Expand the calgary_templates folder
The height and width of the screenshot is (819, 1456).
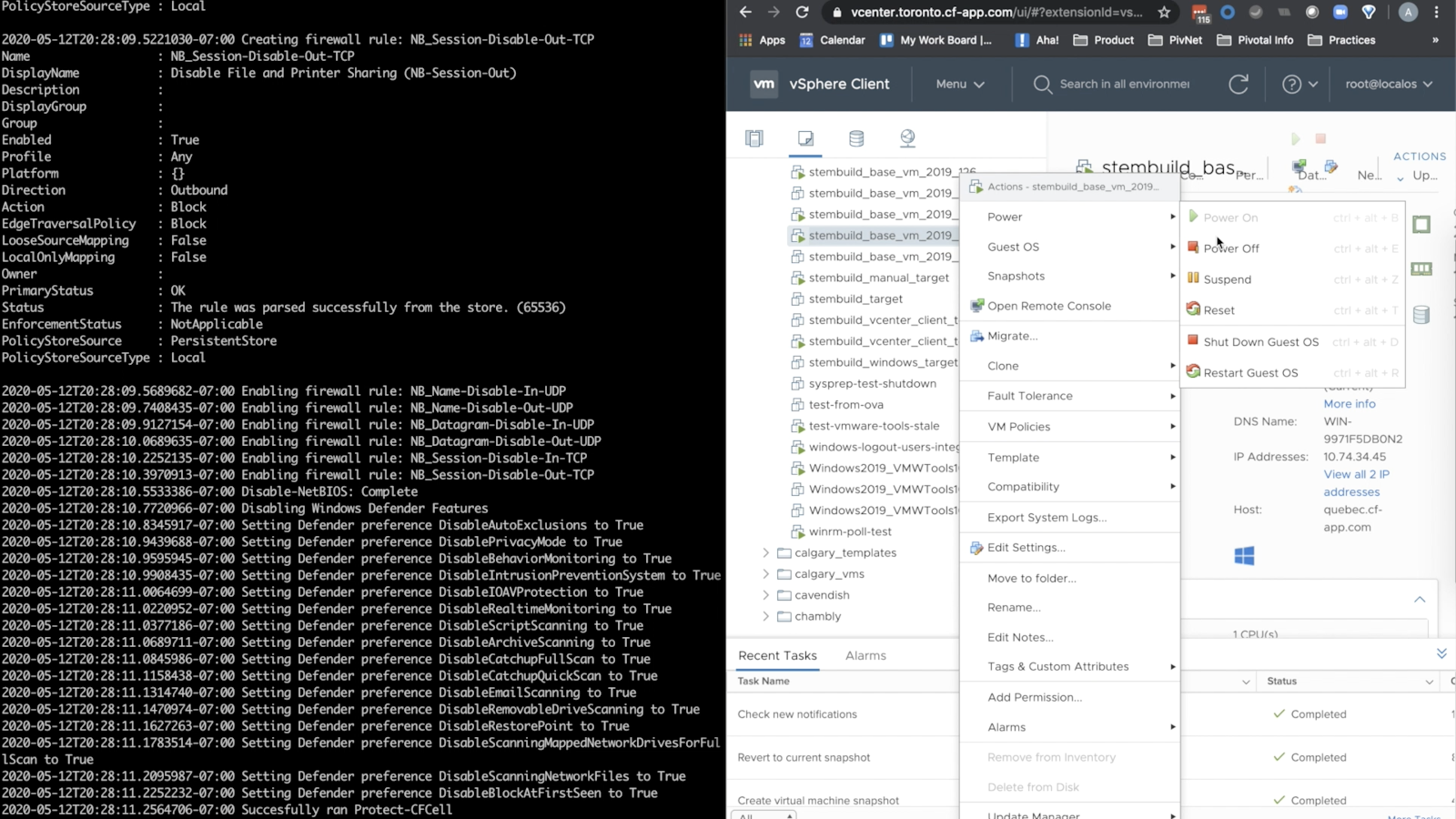click(x=765, y=553)
